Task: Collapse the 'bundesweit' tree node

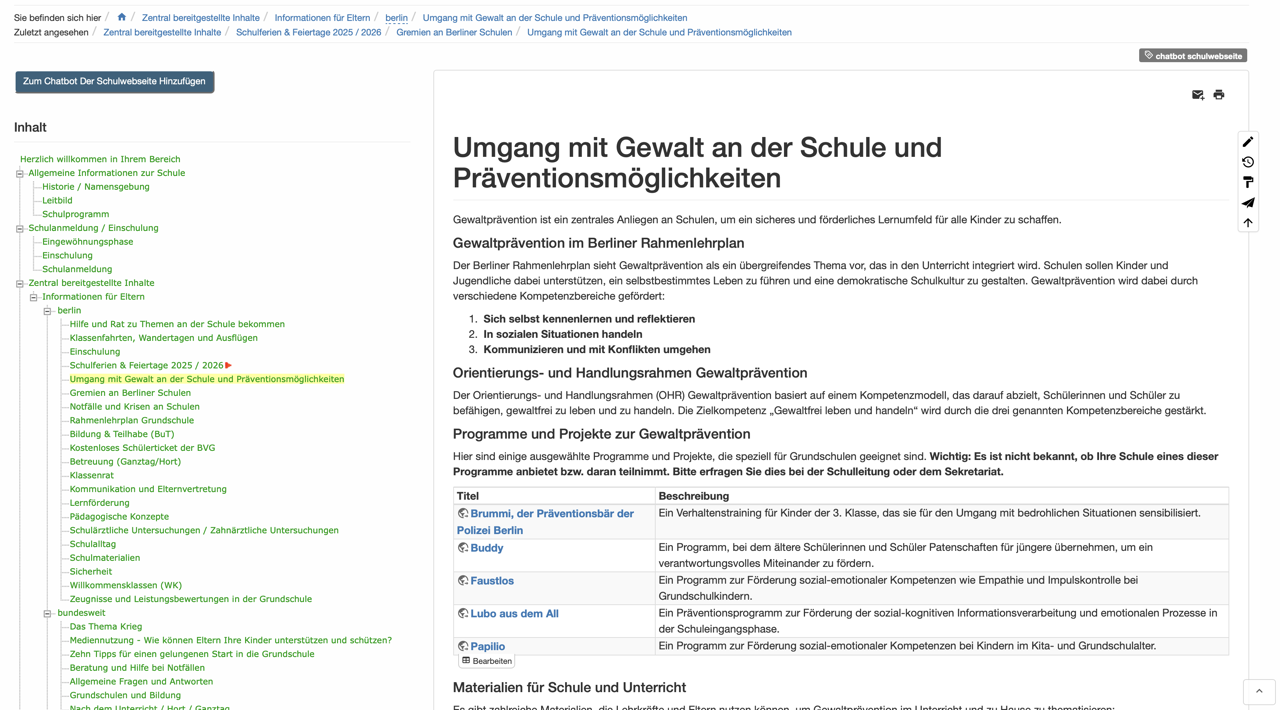Action: point(47,614)
